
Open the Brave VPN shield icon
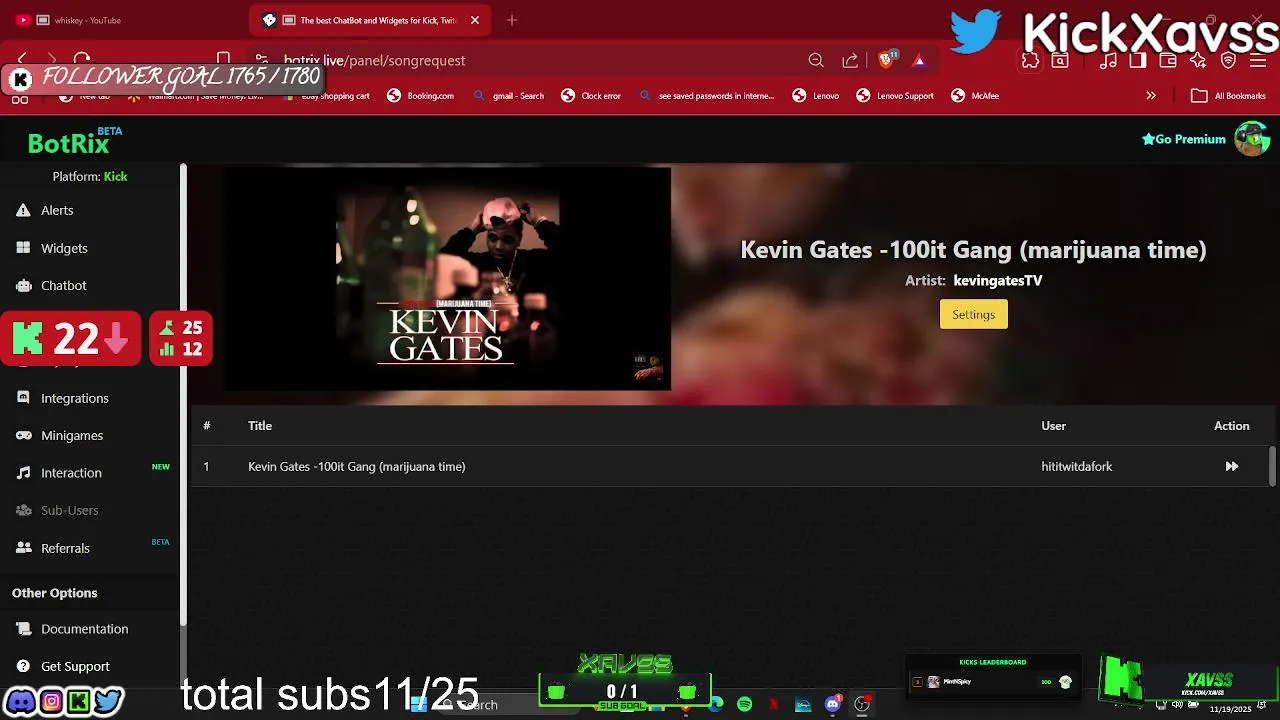[x=1229, y=61]
